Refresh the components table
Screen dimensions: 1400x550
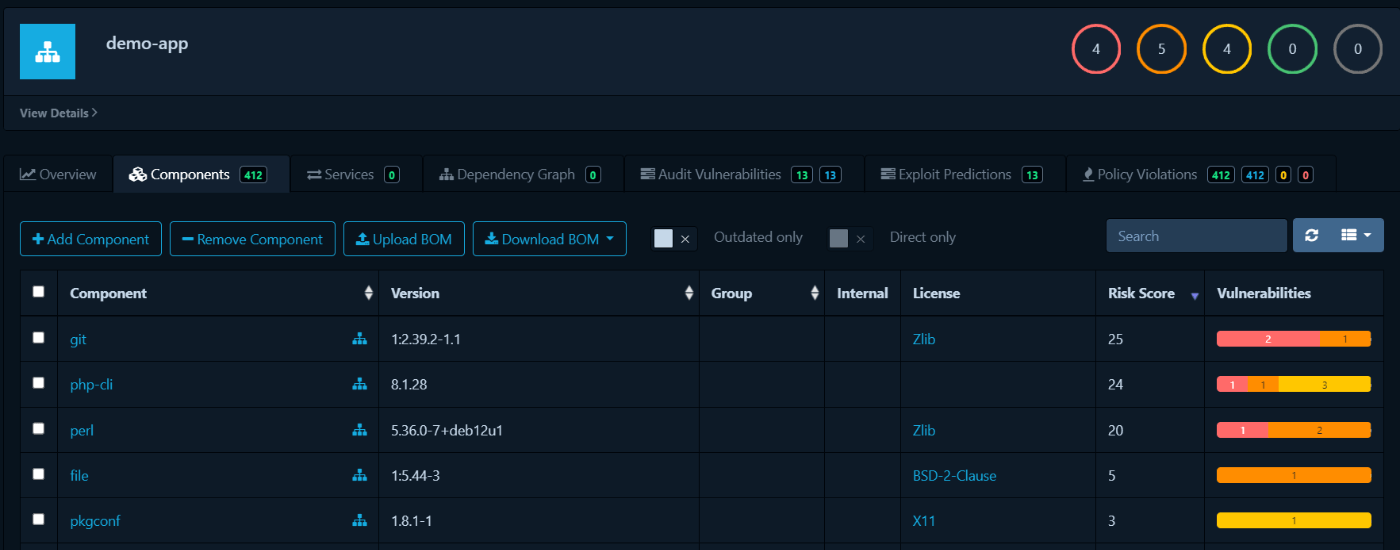pos(1312,235)
